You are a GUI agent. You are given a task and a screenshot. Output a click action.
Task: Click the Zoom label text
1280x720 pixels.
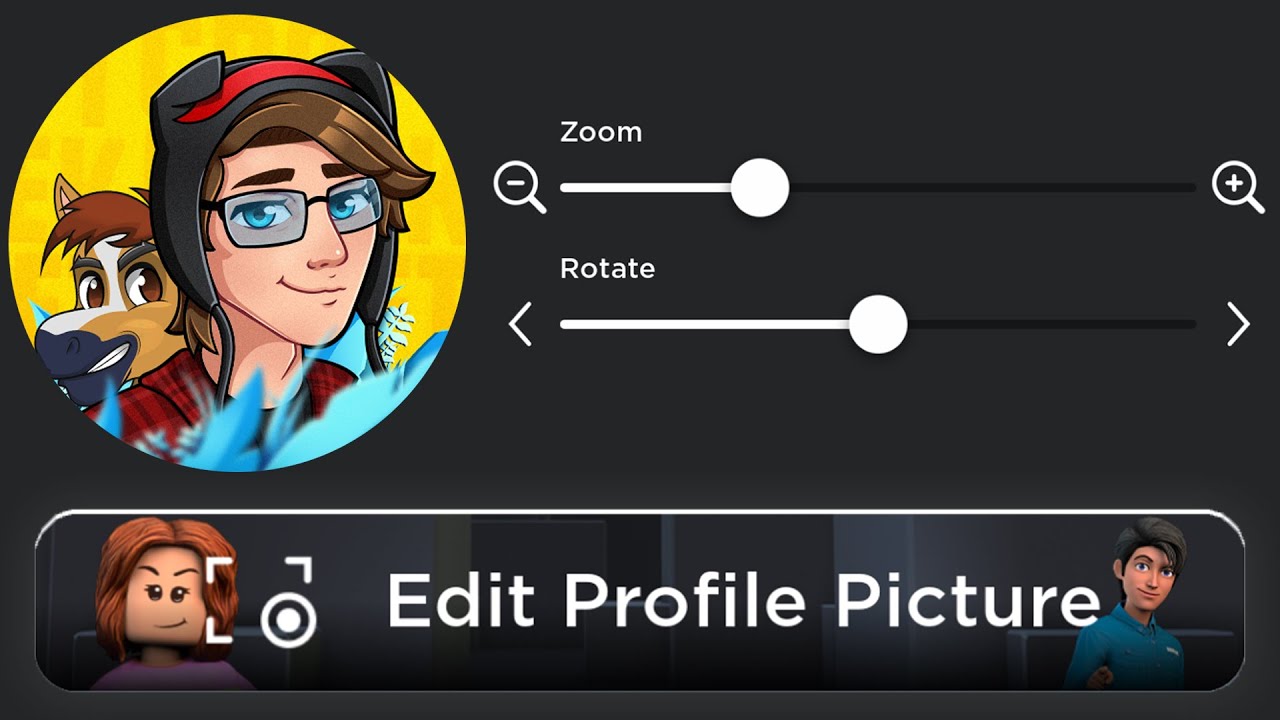click(601, 132)
